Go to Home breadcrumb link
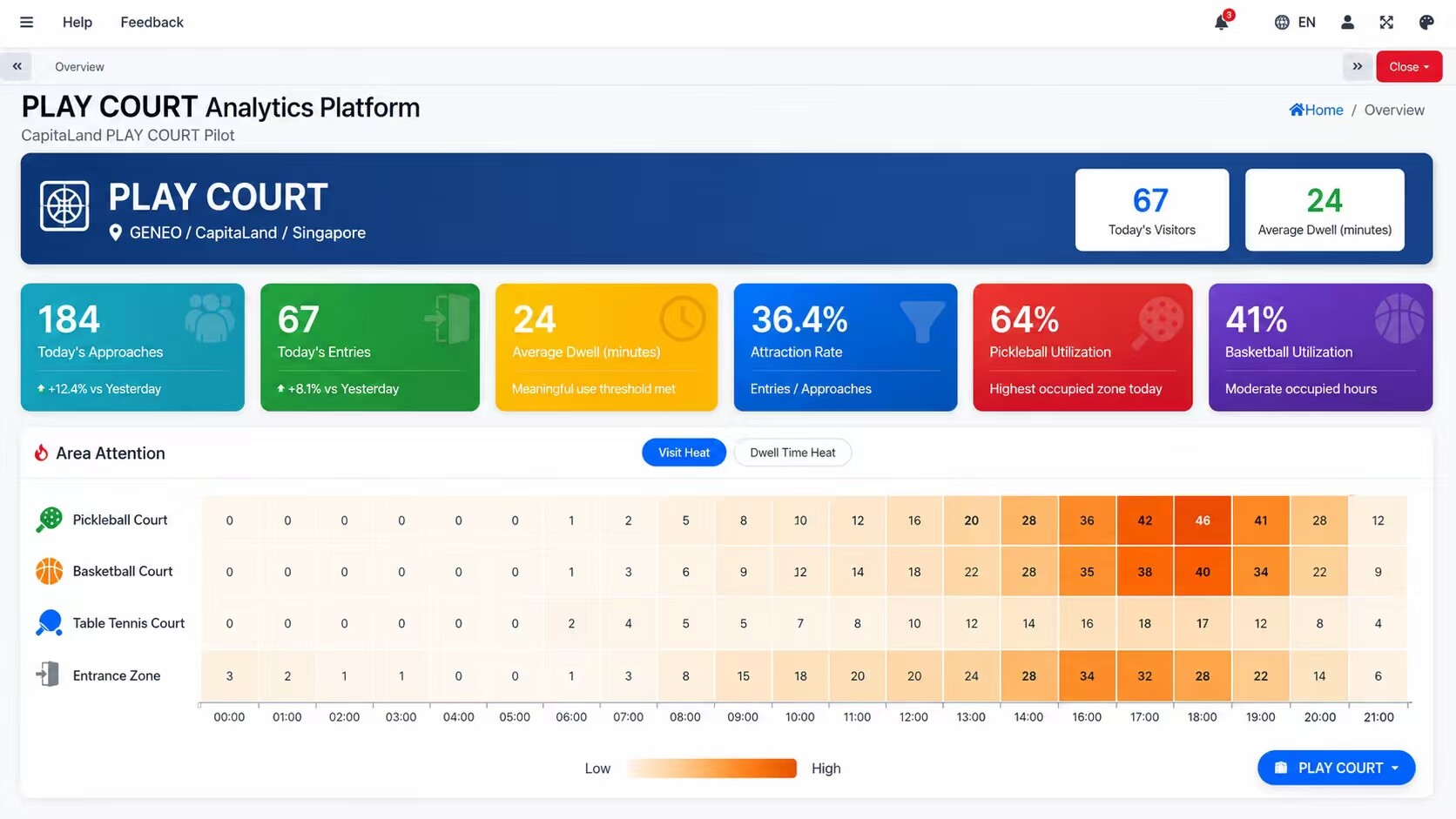The image size is (1456, 819). pos(1316,110)
